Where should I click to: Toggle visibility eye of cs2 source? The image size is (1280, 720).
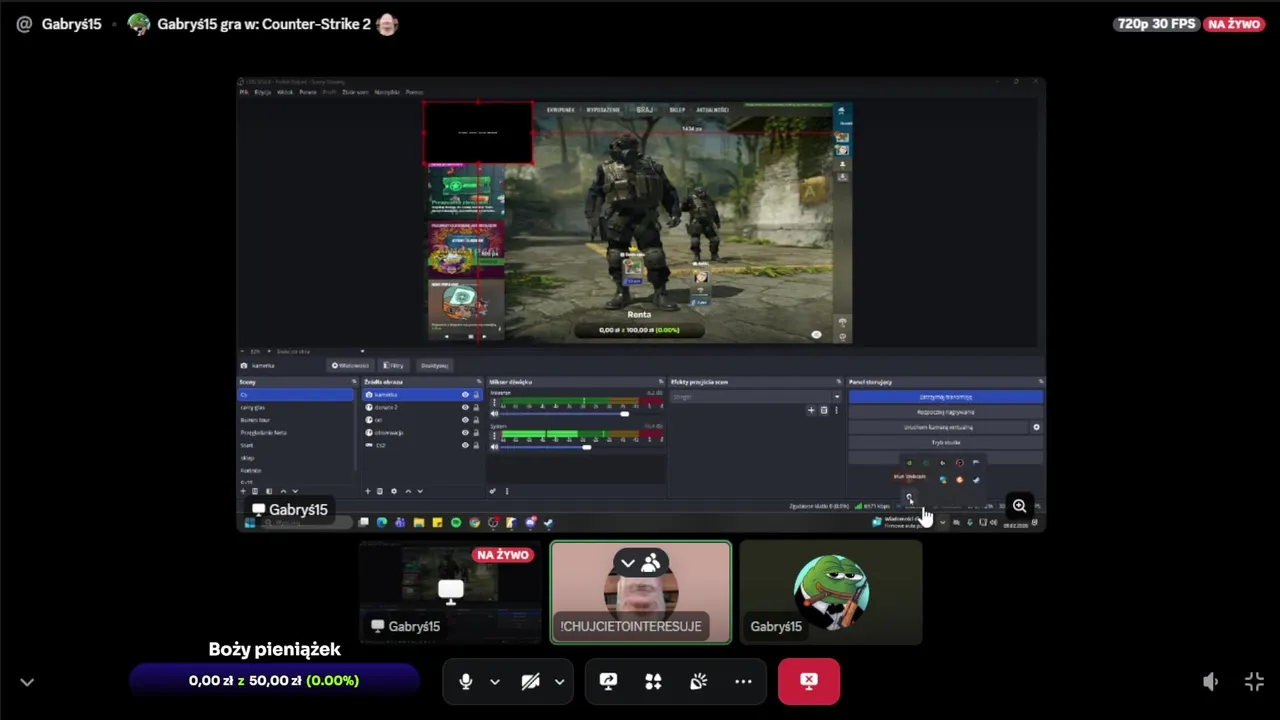[465, 445]
